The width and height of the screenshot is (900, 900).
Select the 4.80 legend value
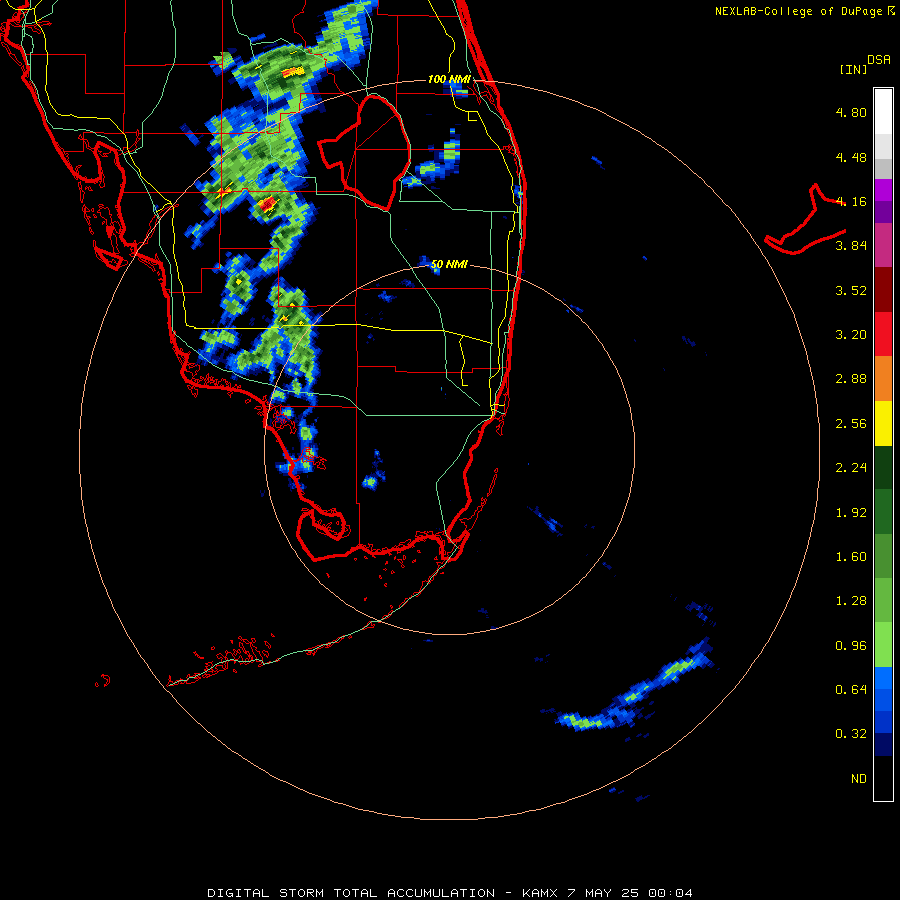851,112
